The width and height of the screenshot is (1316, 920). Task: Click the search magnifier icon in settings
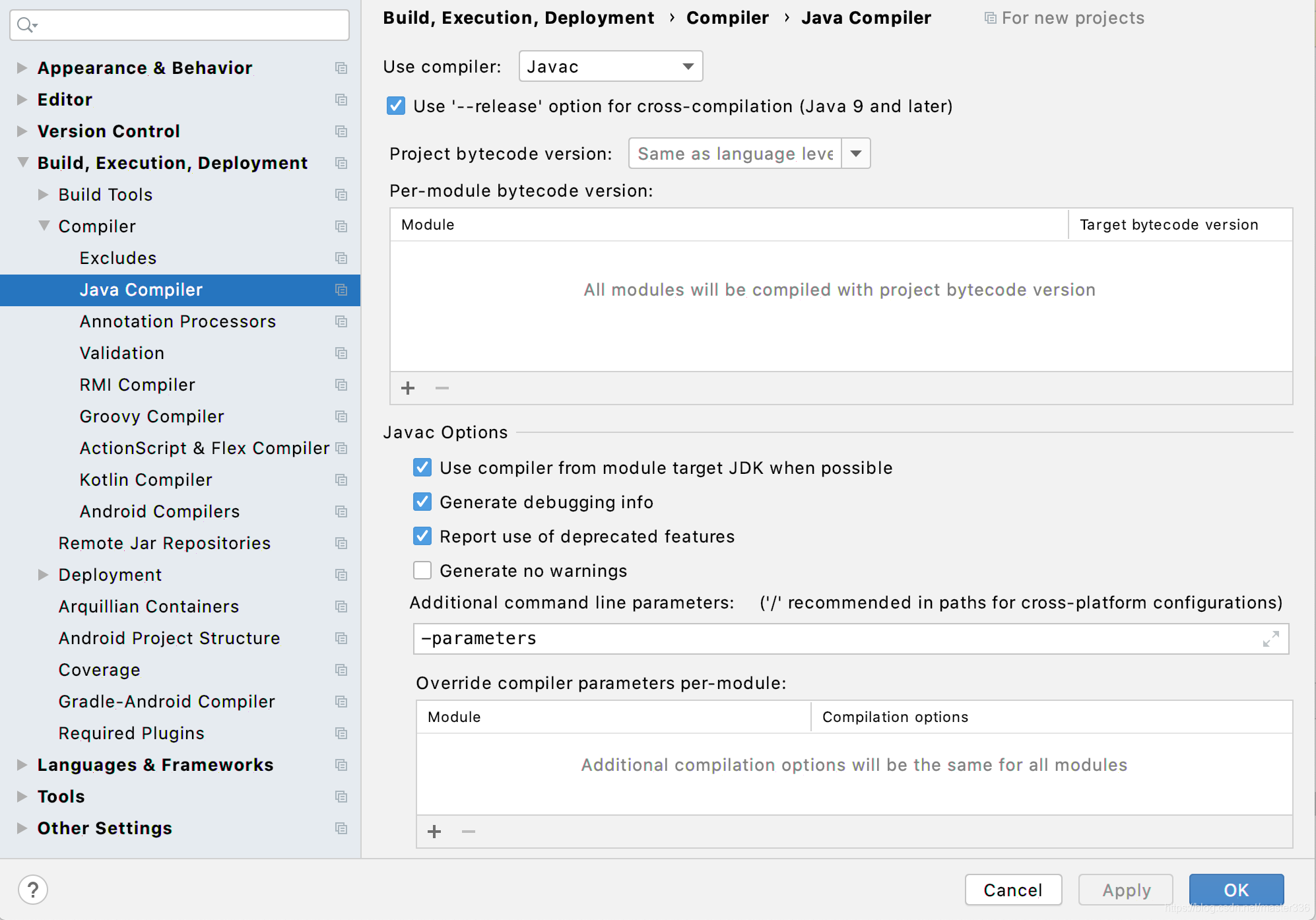[x=27, y=25]
